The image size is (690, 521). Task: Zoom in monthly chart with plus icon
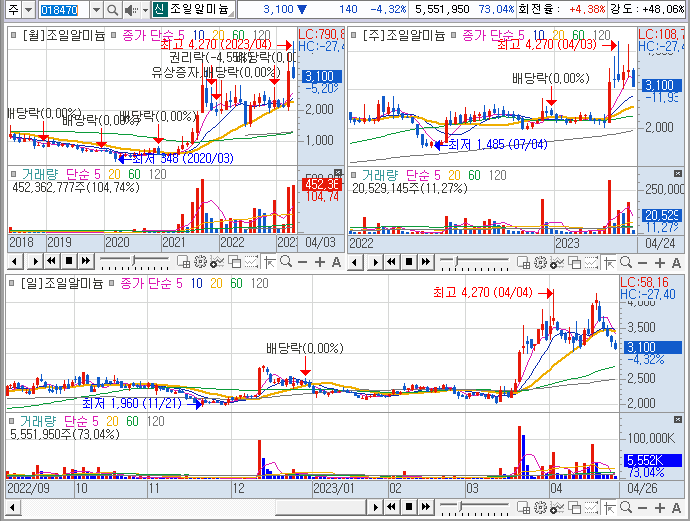pyautogui.click(x=320, y=263)
